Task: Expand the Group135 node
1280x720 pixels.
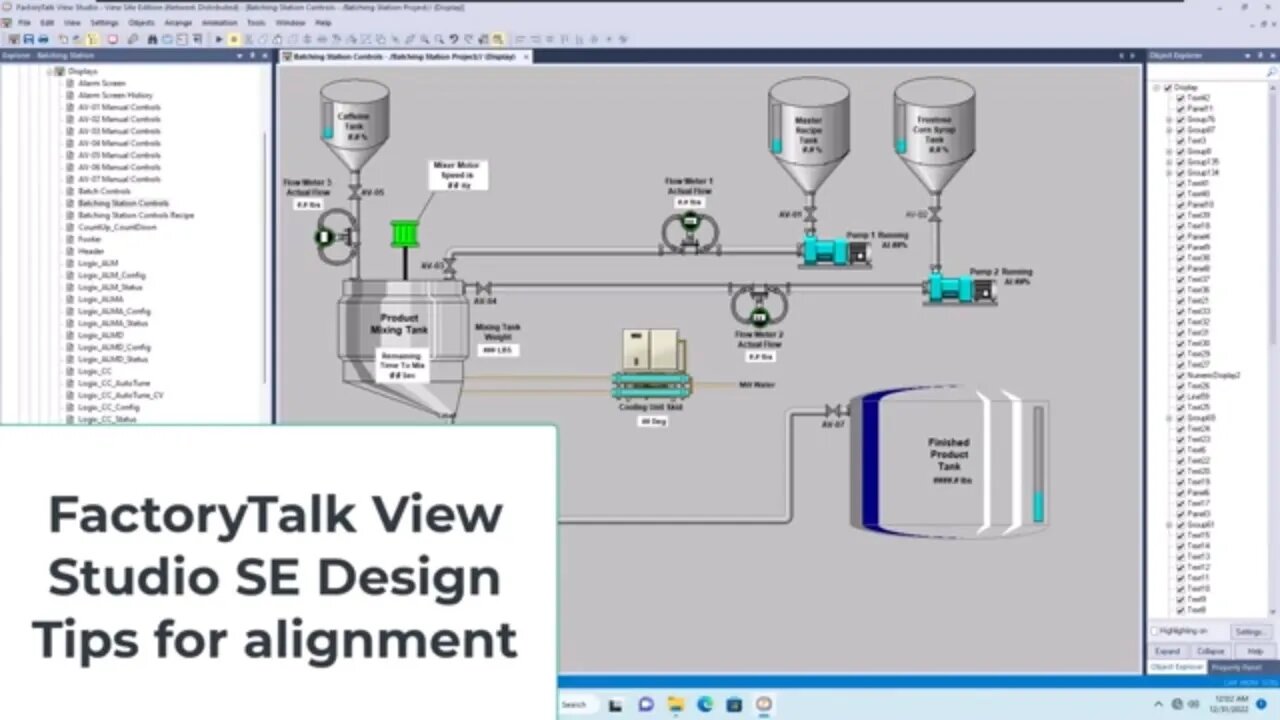Action: pos(1169,162)
